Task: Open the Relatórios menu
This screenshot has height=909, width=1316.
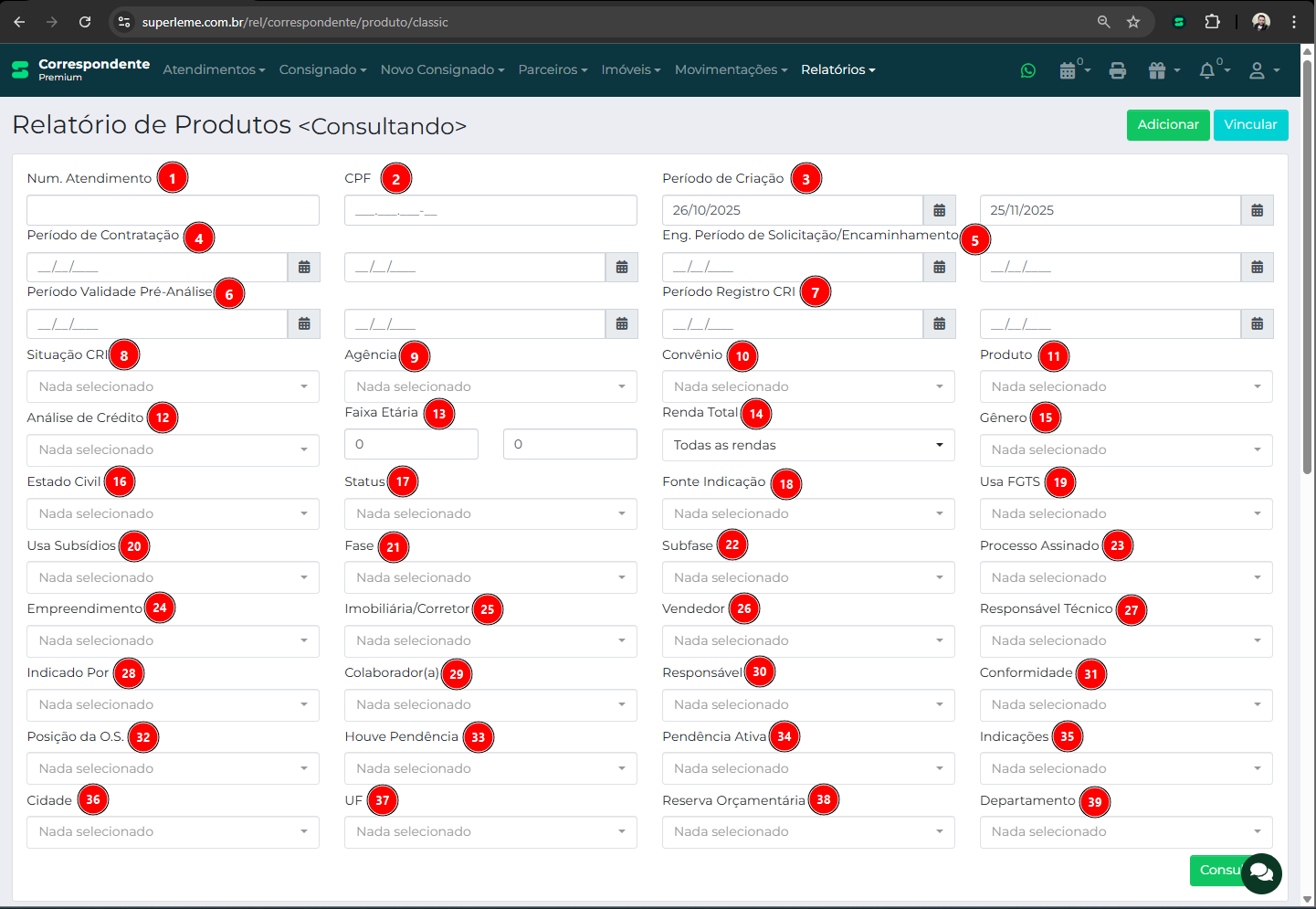Action: coord(837,69)
